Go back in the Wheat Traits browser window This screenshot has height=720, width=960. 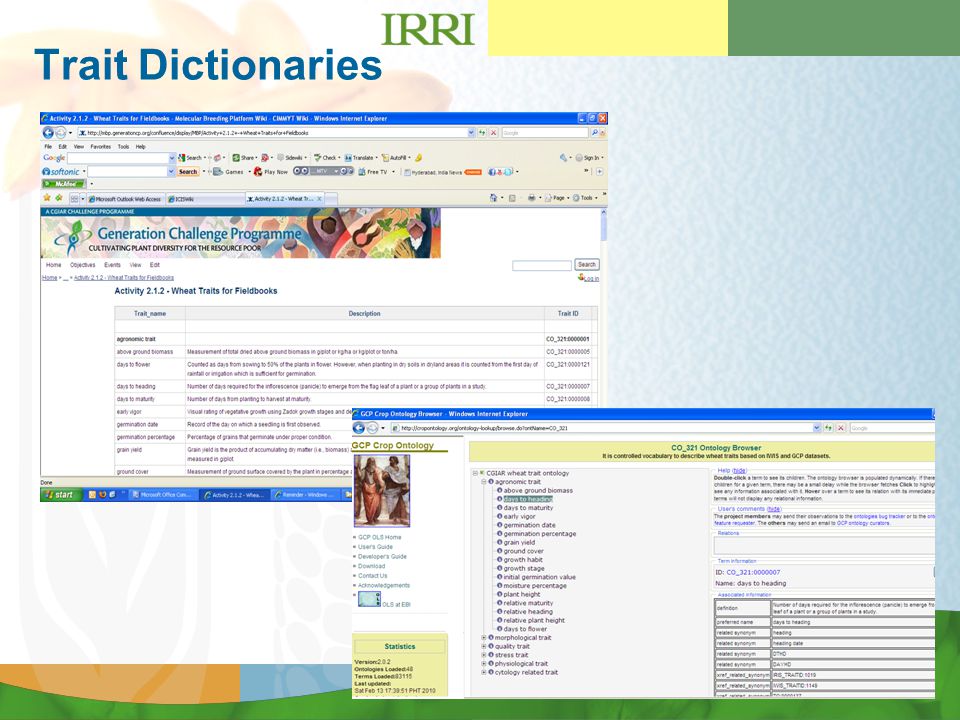(48, 132)
